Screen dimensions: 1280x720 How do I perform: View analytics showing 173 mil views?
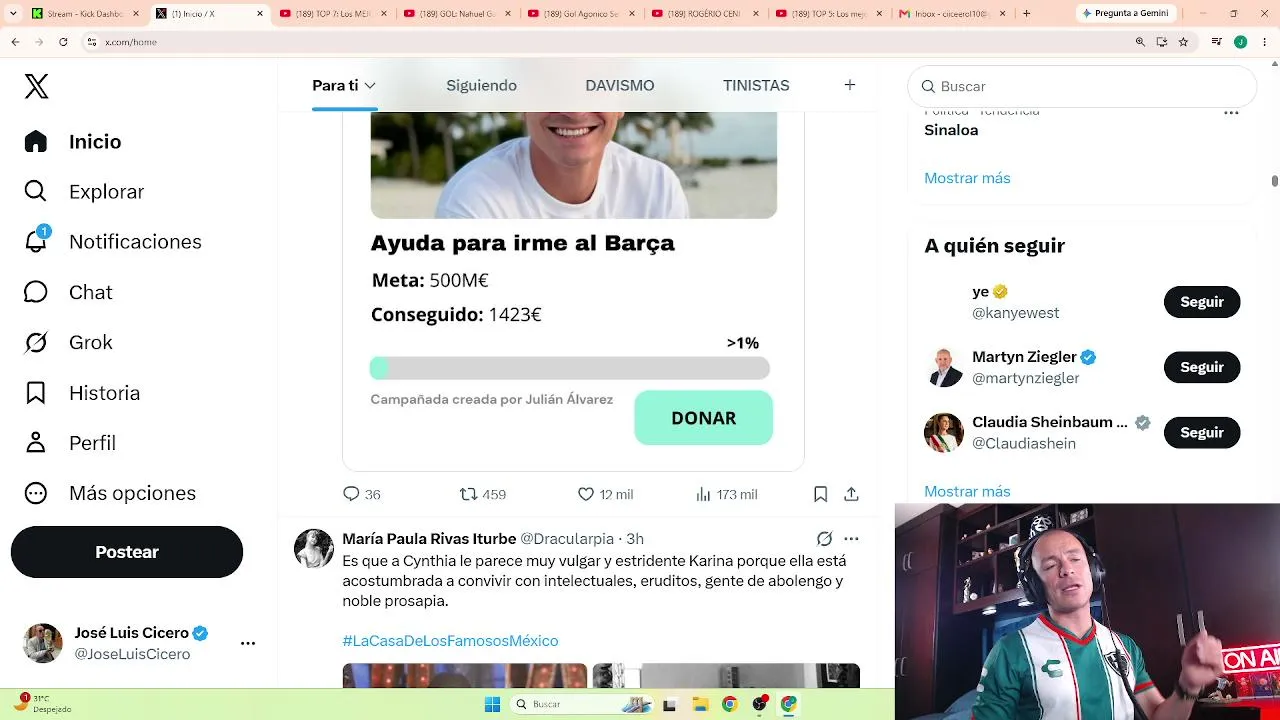tap(726, 494)
